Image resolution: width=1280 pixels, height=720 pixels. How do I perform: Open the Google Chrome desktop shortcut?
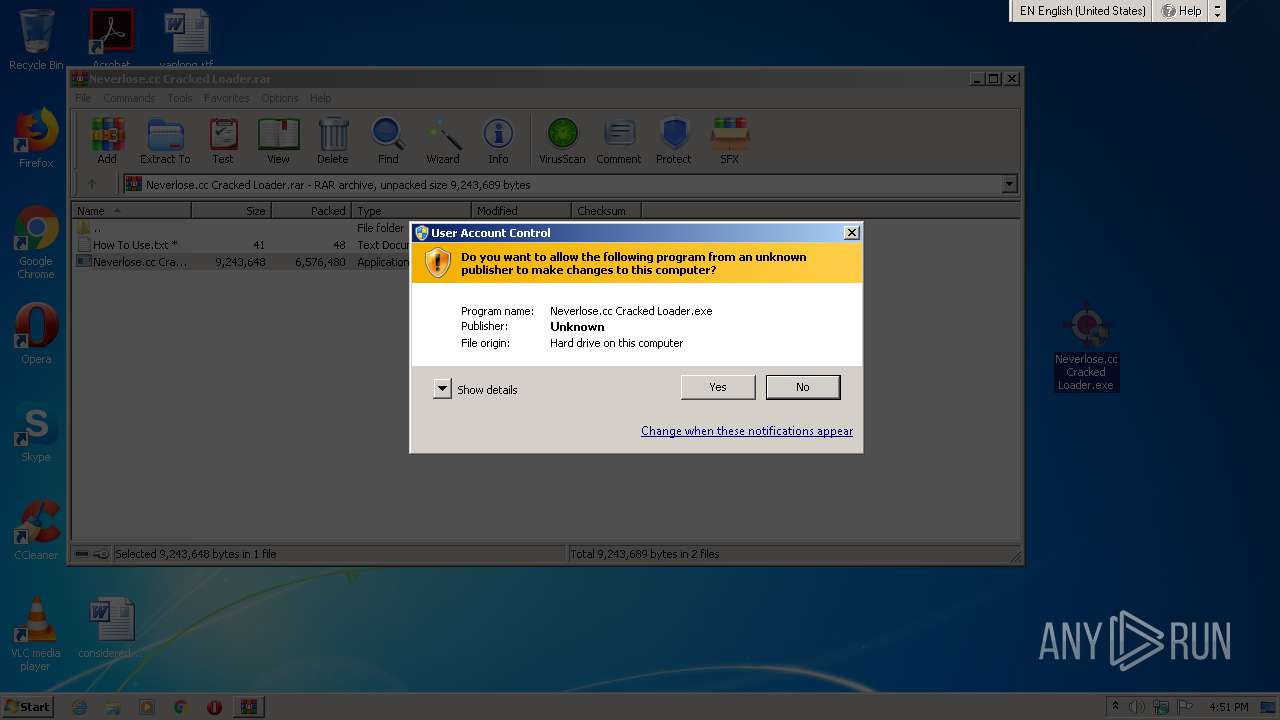[36, 242]
